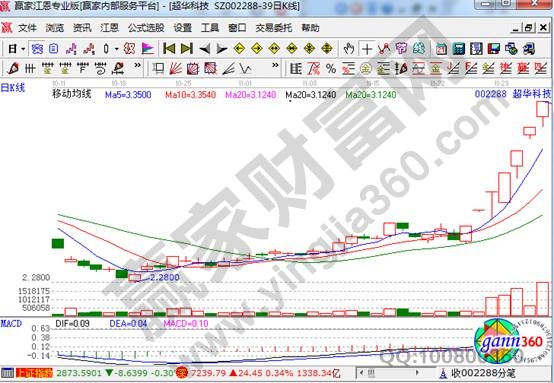554x383 pixels.
Task: Expand the first toolbar overflow chevron
Action: [137, 66]
